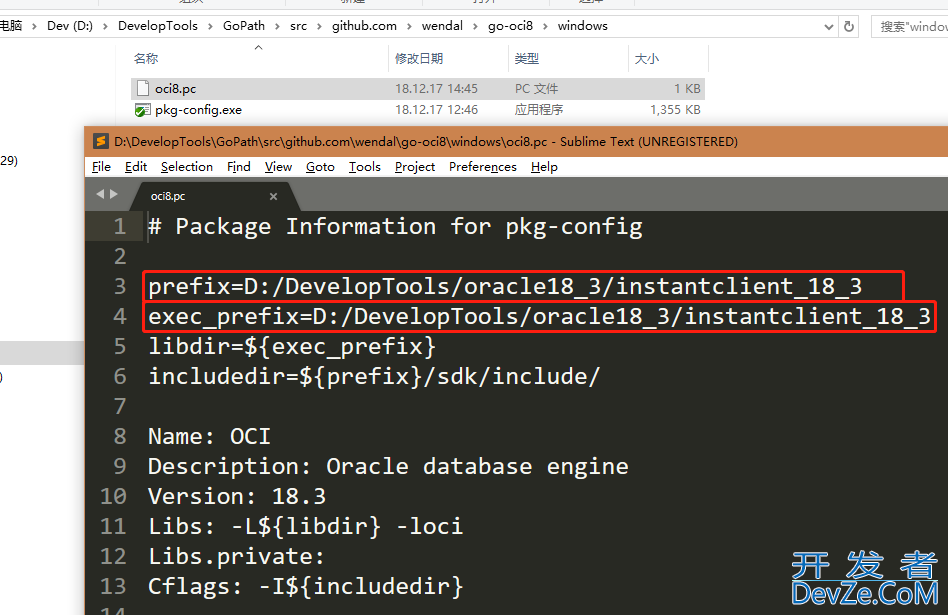
Task: Click the Sublime Text title bar icon
Action: 100,142
